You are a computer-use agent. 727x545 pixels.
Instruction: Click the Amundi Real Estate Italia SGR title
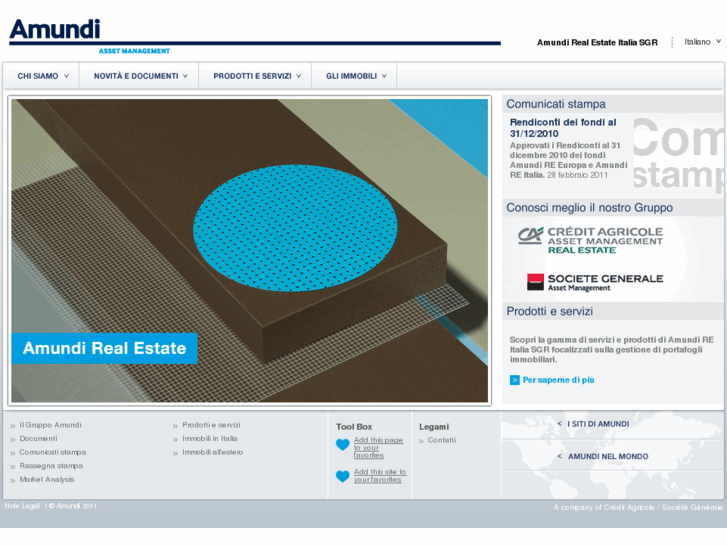coord(597,43)
